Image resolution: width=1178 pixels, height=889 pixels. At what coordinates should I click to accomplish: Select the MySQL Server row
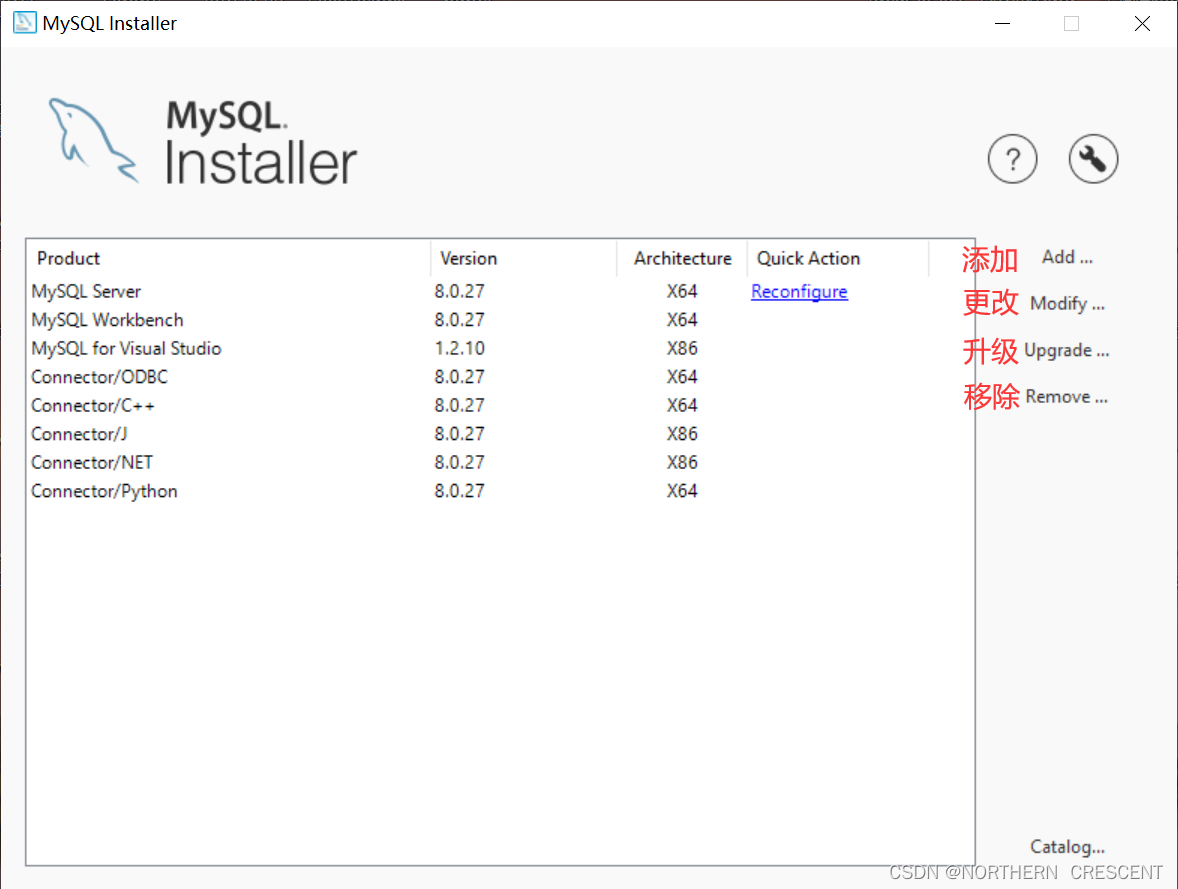pyautogui.click(x=500, y=292)
